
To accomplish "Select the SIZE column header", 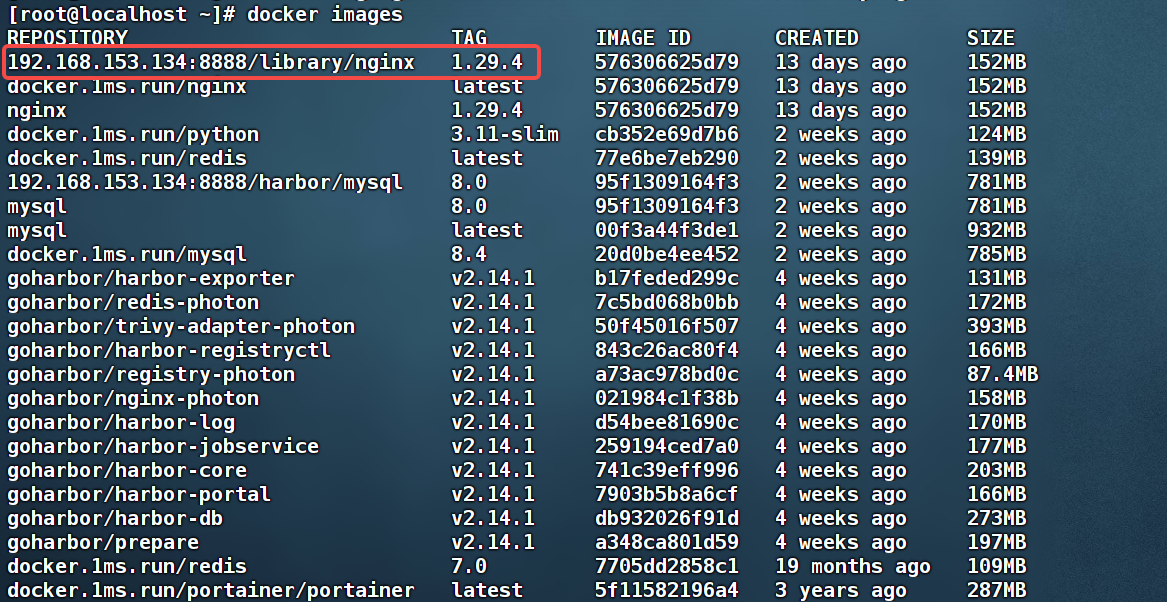I will [x=991, y=38].
